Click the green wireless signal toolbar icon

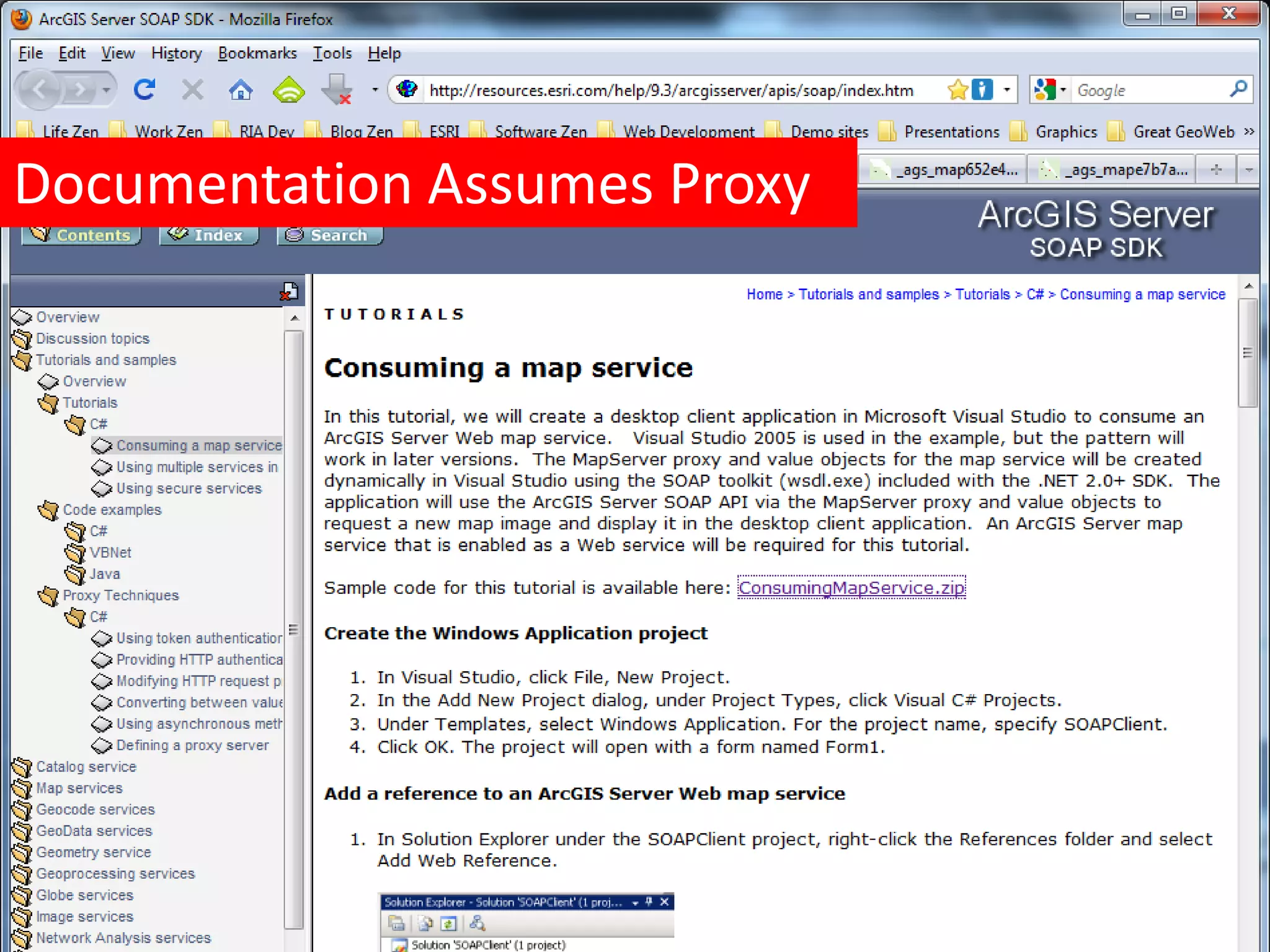pyautogui.click(x=289, y=90)
